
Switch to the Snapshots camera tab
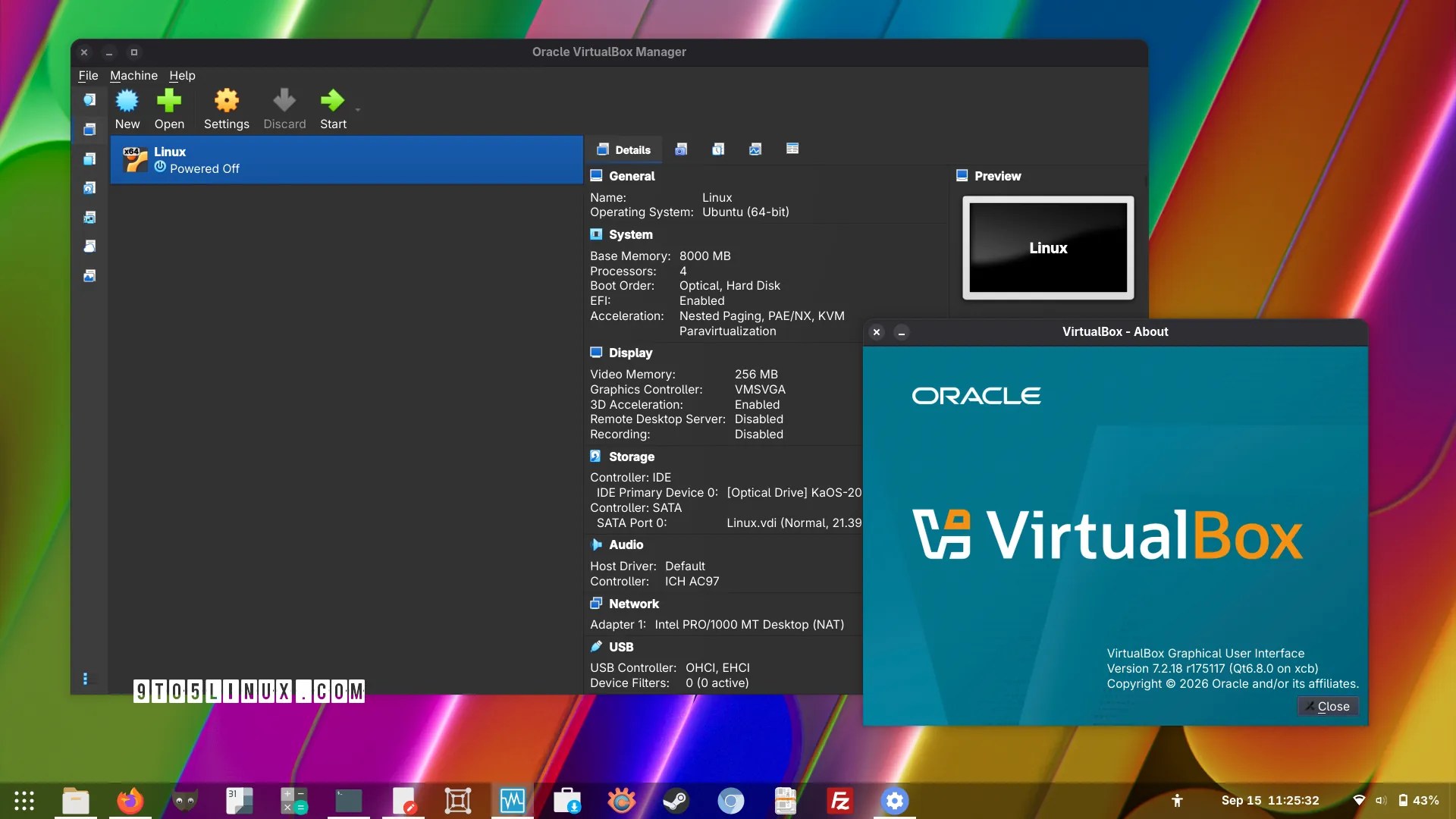click(x=681, y=149)
